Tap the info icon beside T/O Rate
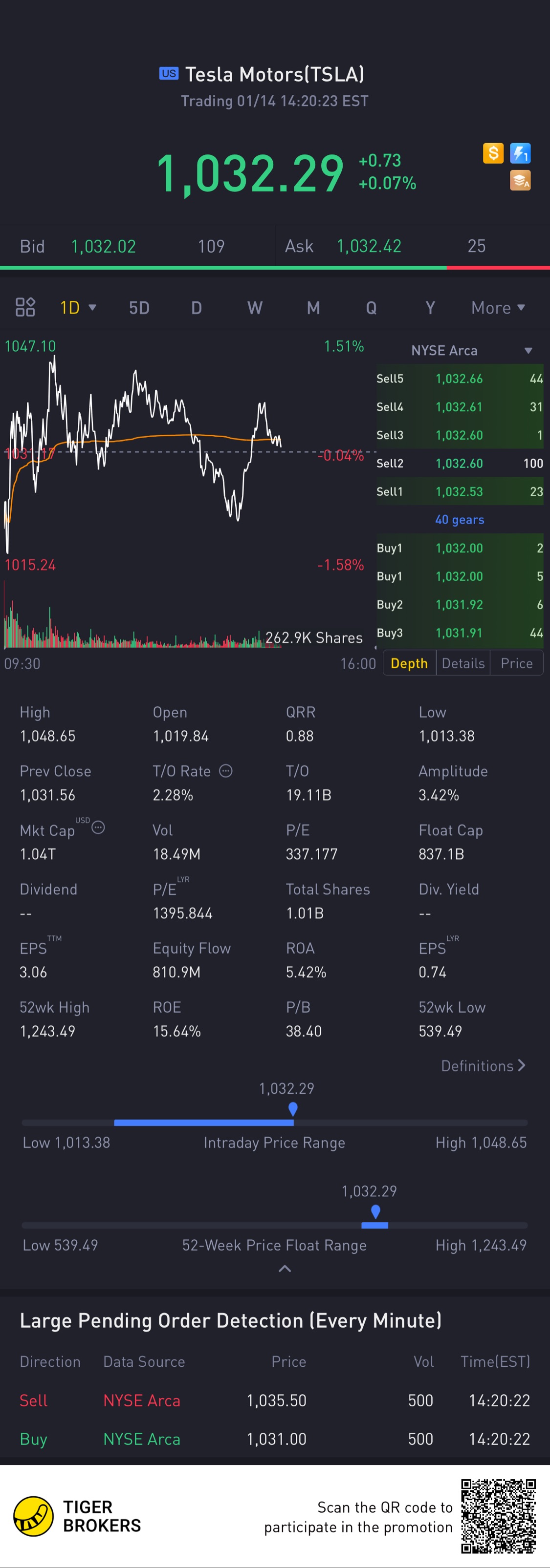Viewport: 550px width, 1568px height. [x=226, y=771]
